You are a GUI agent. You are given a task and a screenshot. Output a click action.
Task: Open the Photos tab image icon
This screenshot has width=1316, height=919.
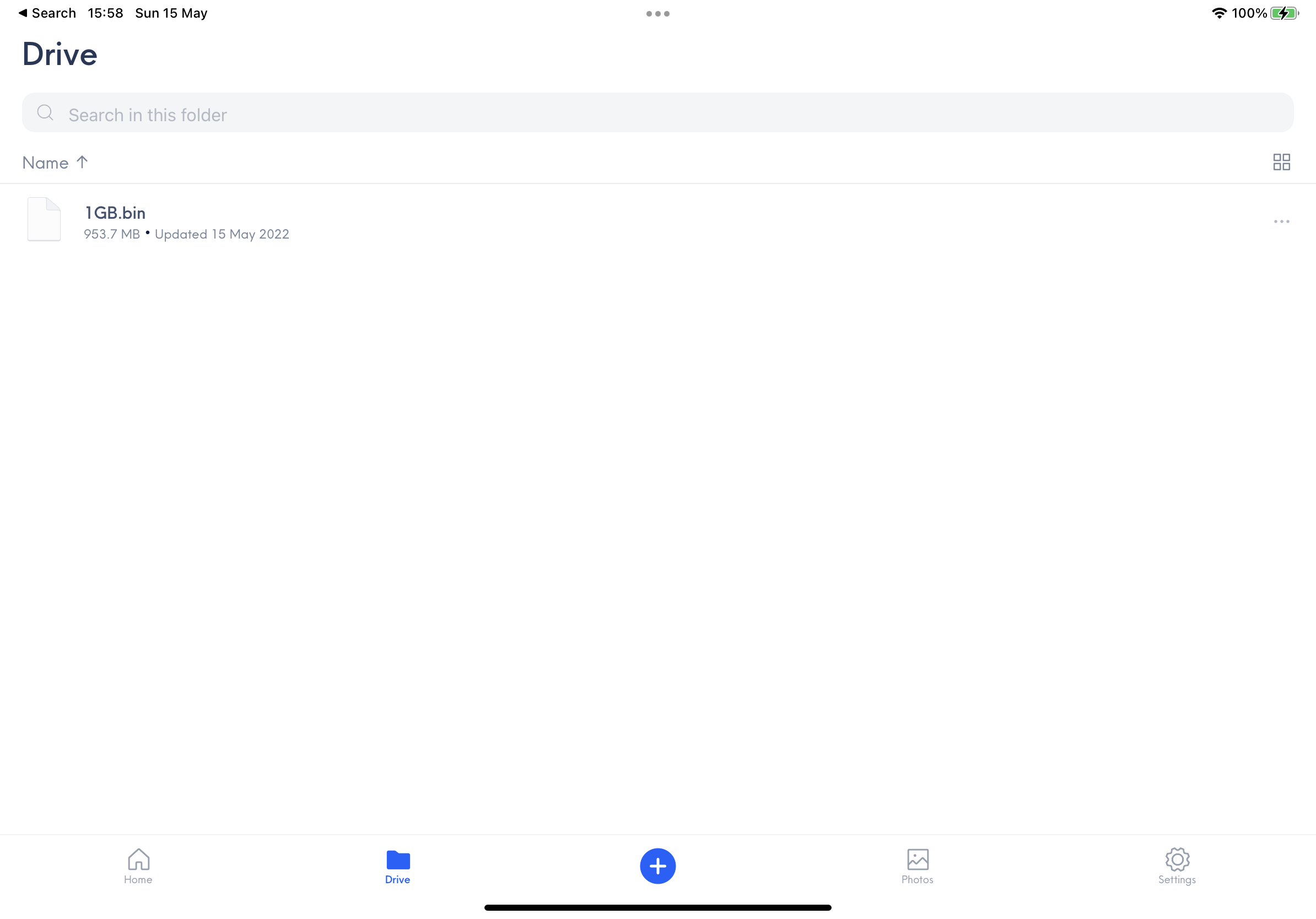917,859
